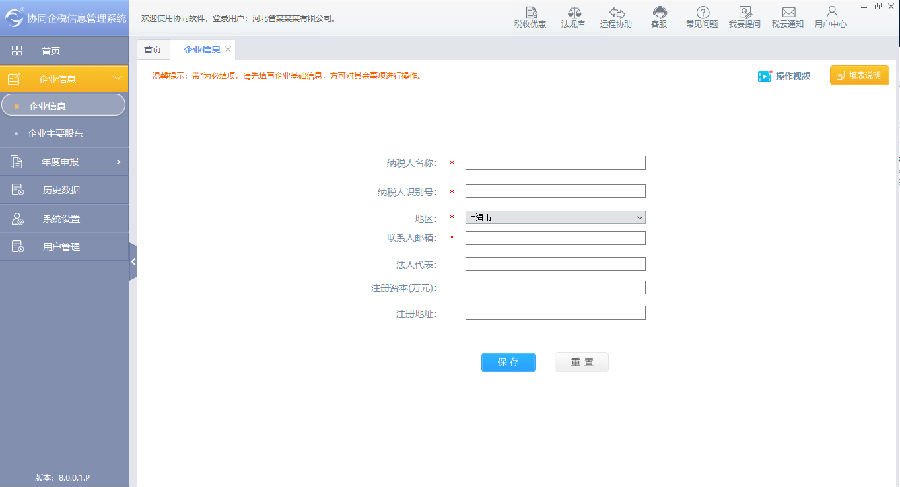Switch to the 企业信息 tab
This screenshot has width=900, height=487.
click(x=201, y=49)
